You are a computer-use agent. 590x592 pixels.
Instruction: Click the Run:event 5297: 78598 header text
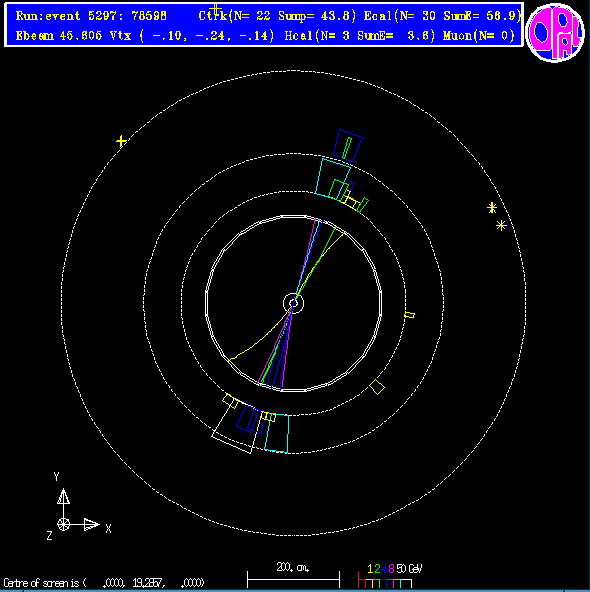pyautogui.click(x=91, y=16)
